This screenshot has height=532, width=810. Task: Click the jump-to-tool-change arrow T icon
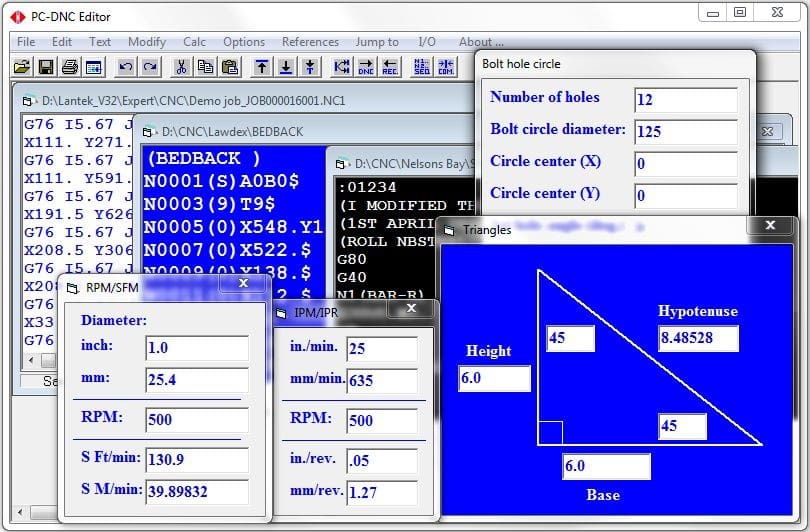click(310, 67)
